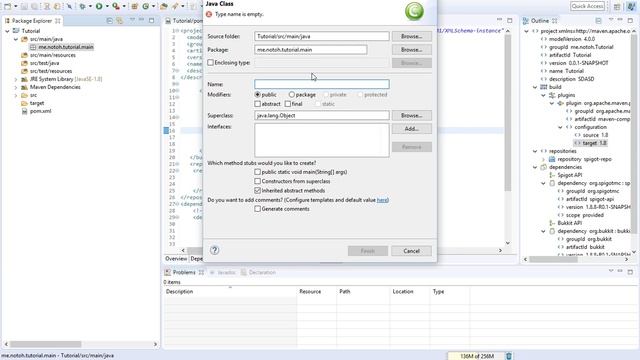Viewport: 640px width, 360px height.
Task: Expand the JRE System Library node
Action: pos(16,79)
